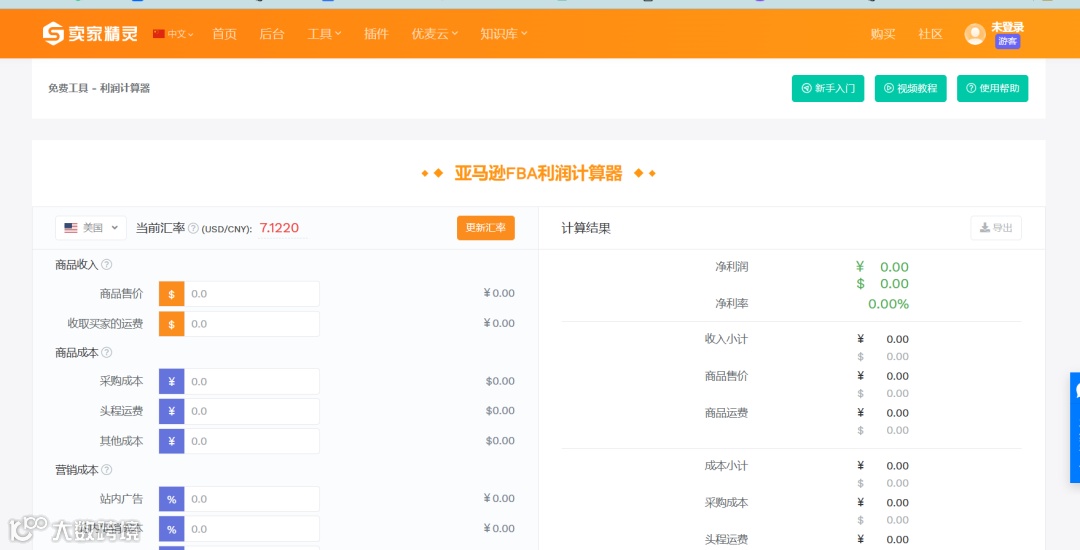Click help icon beside 商品收入
This screenshot has width=1080, height=550.
[107, 264]
